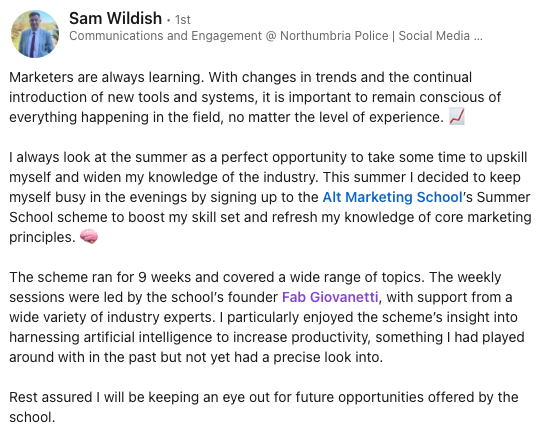Click the 'Marketers are always learning' sentence
Image resolution: width=543 pixels, height=441 pixels.
107,77
